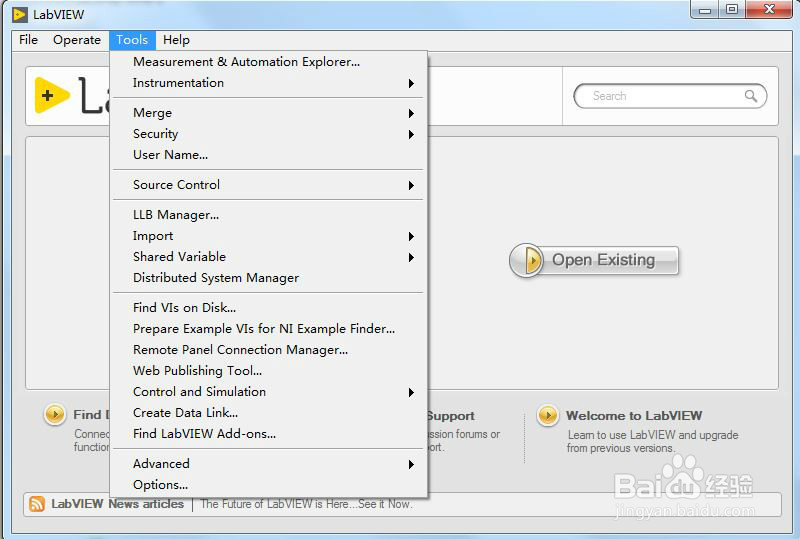Viewport: 800px width, 539px height.
Task: Click Advanced submenu arrow
Action: tap(411, 464)
